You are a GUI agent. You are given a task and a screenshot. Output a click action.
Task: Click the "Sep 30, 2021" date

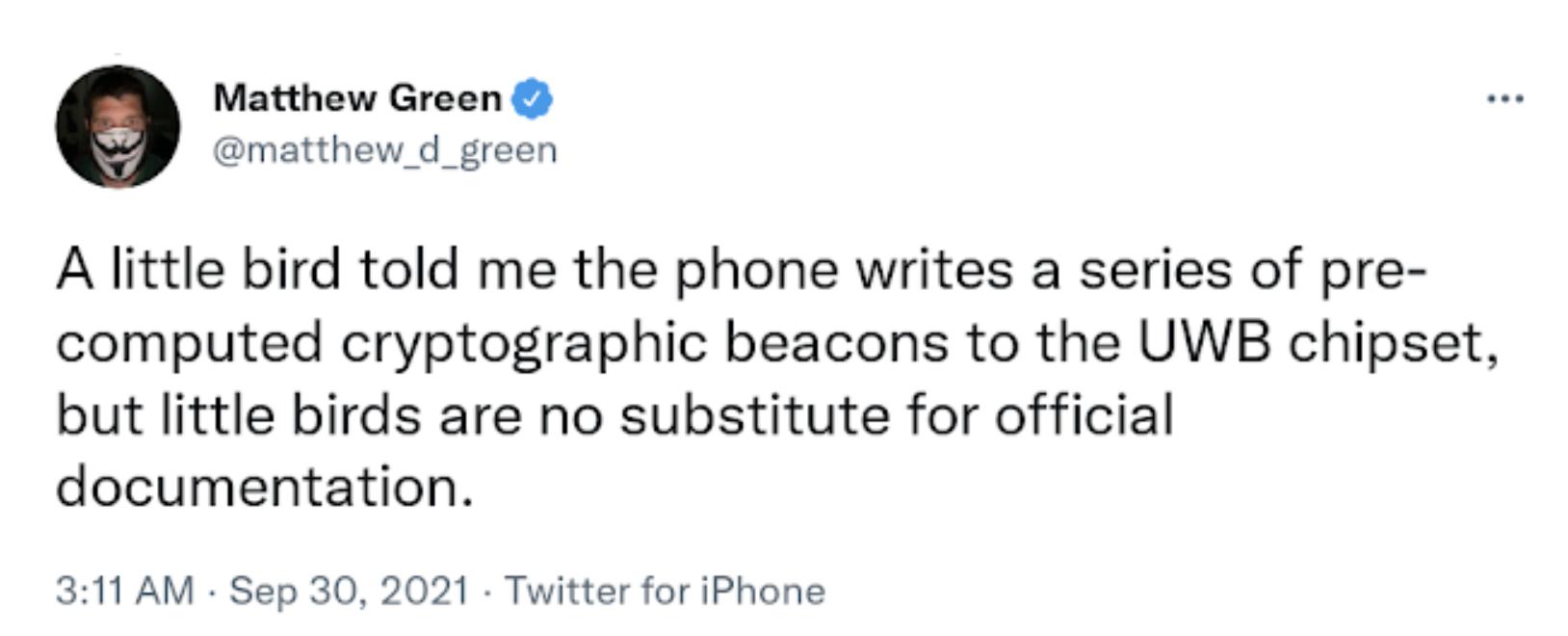click(x=349, y=591)
